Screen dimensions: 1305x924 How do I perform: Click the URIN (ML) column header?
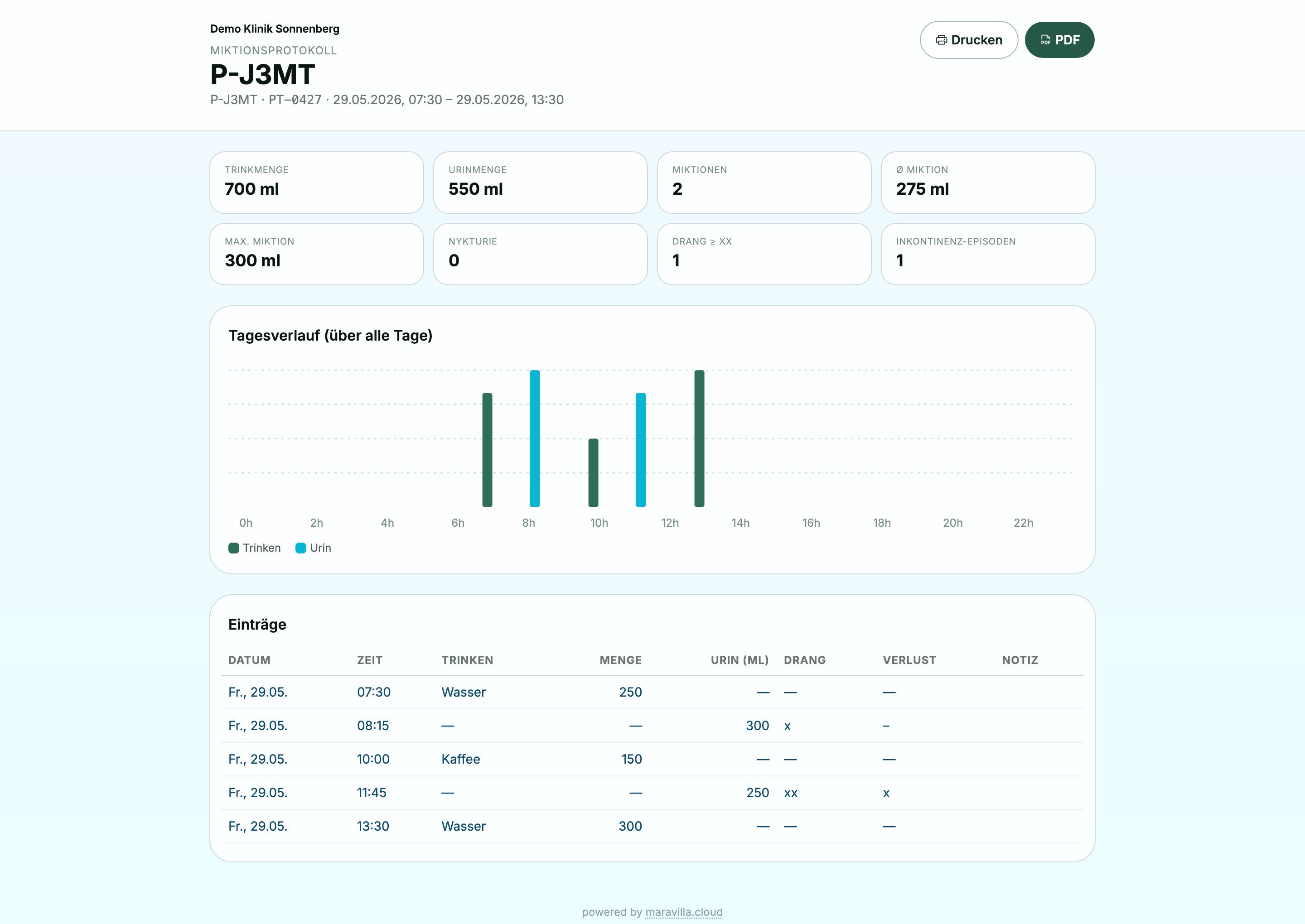tap(739, 660)
